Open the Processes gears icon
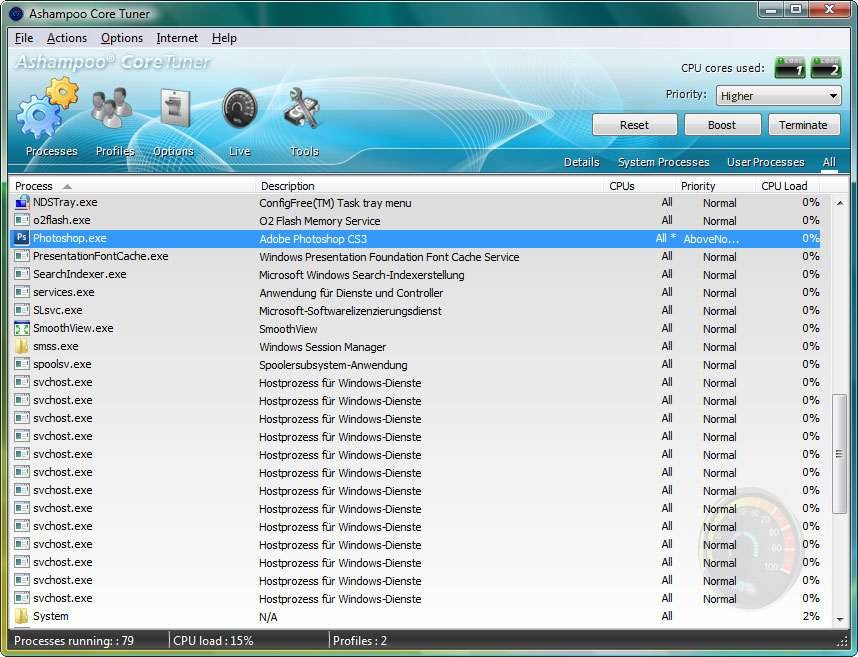Image resolution: width=858 pixels, height=657 pixels. click(x=47, y=112)
